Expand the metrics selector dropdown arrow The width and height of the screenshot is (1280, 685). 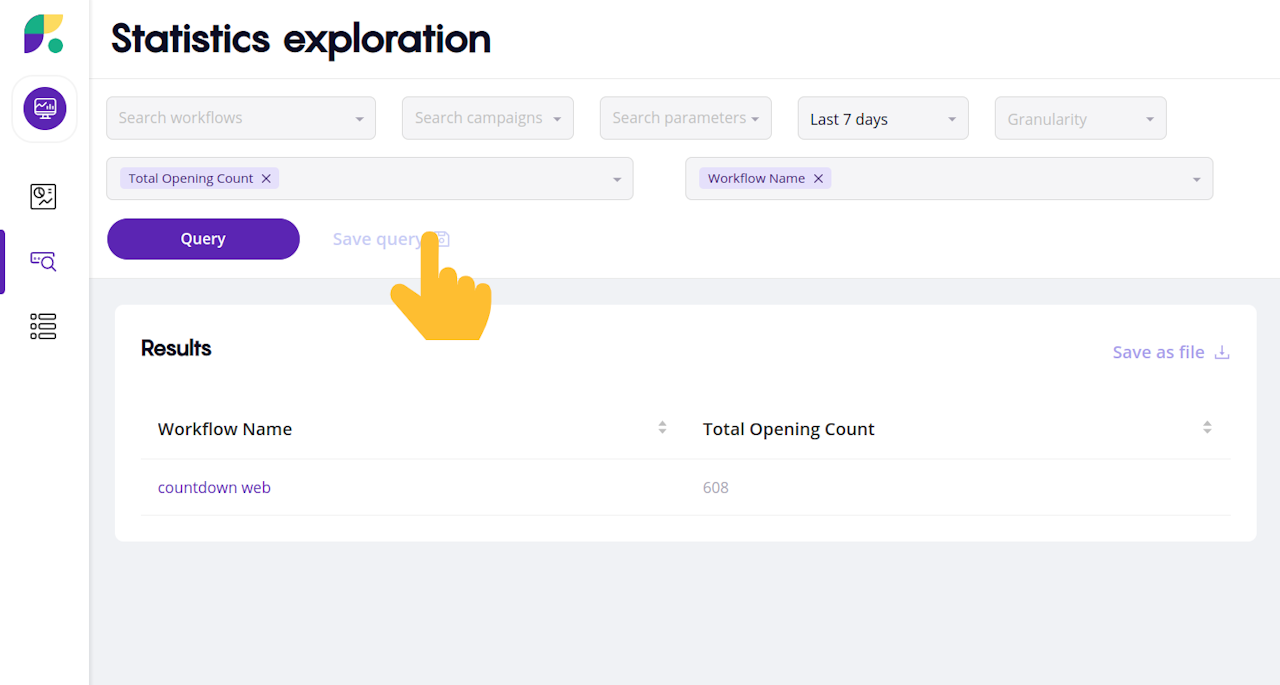[x=617, y=179]
